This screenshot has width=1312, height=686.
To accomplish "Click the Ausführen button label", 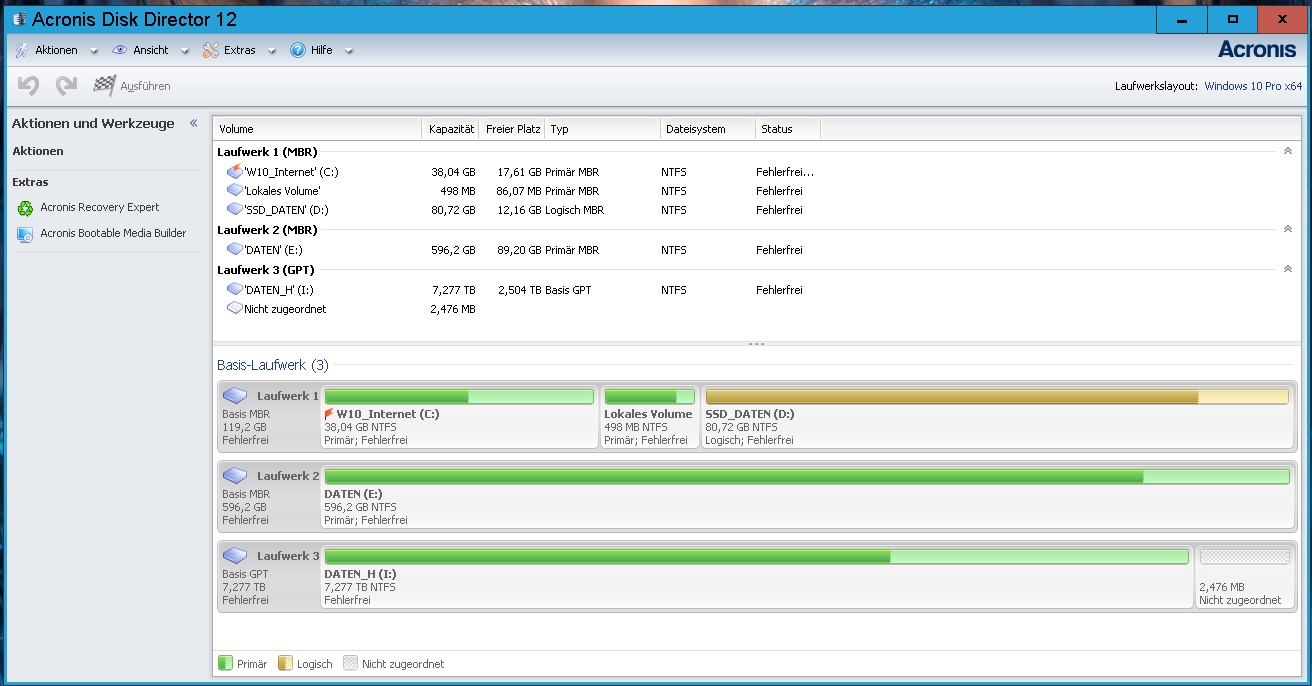I will pyautogui.click(x=145, y=87).
